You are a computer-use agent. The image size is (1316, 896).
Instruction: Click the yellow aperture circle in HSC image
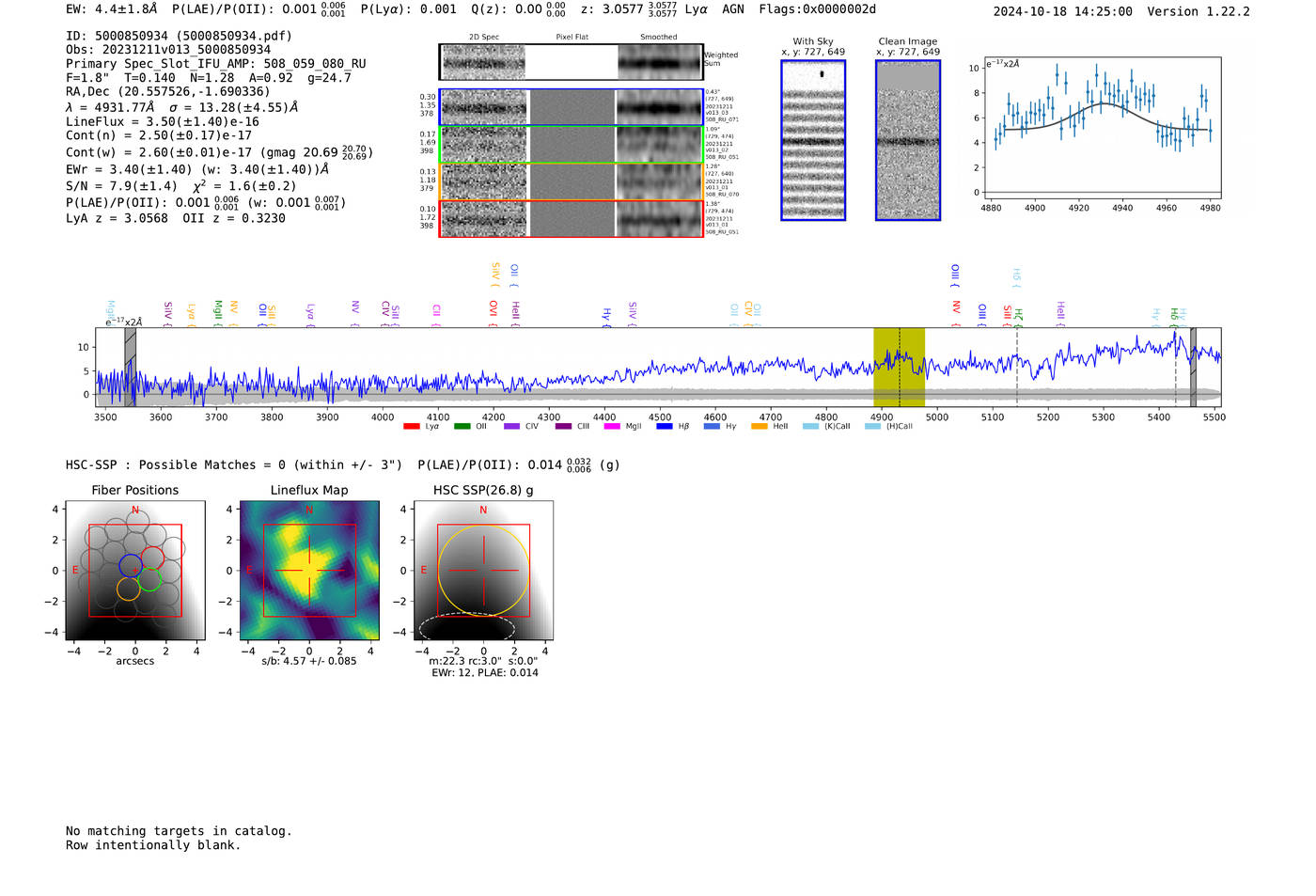click(x=483, y=571)
